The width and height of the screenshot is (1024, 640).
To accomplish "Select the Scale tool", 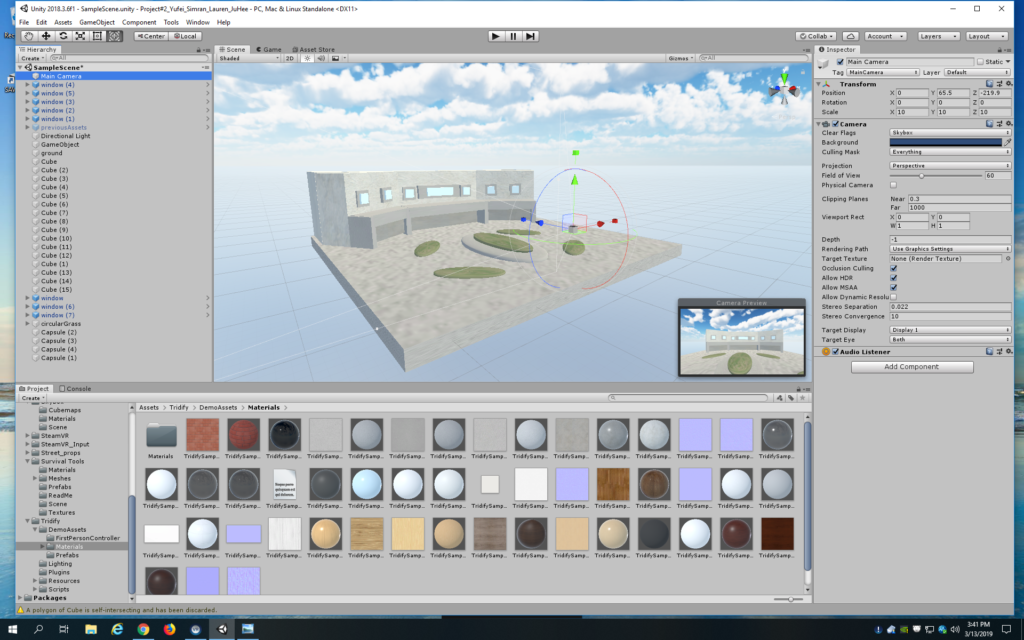I will (80, 36).
